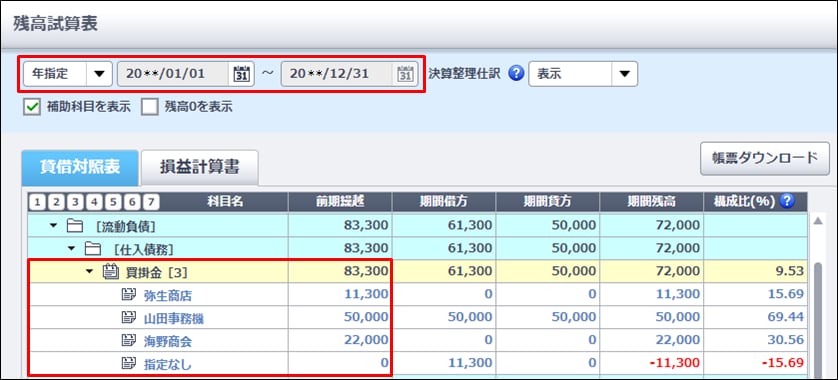
Task: Click the 買掛金 [3] row label
Action: [156, 273]
